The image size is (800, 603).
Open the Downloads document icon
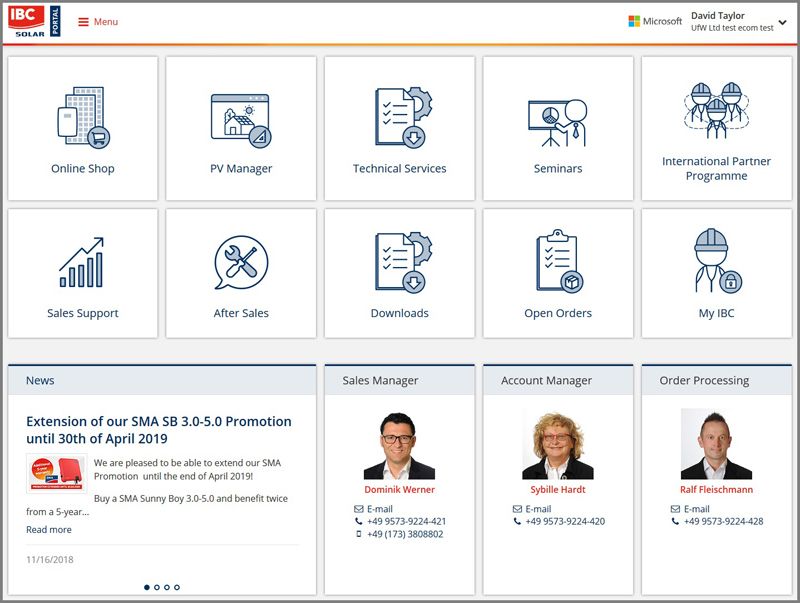tap(403, 262)
